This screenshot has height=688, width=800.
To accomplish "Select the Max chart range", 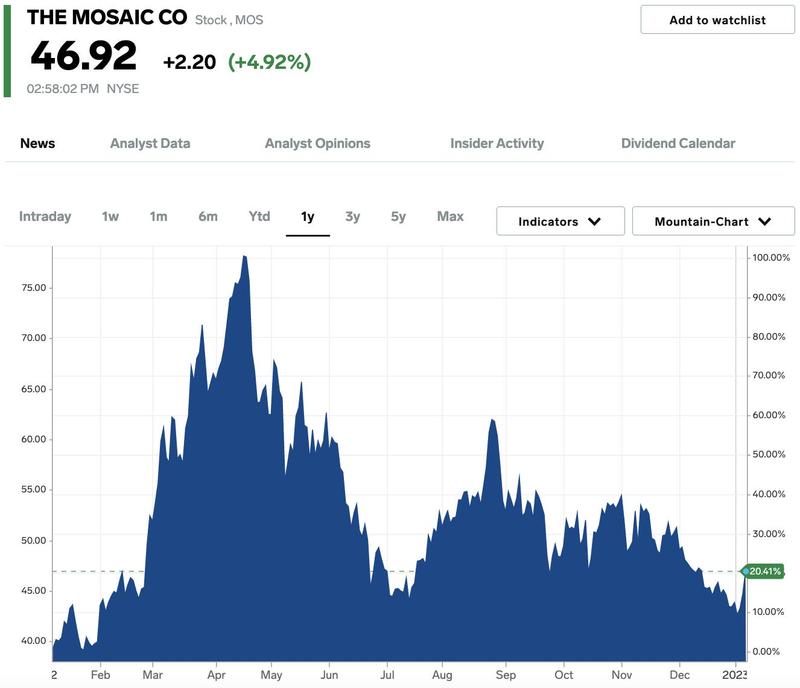I will coord(450,216).
